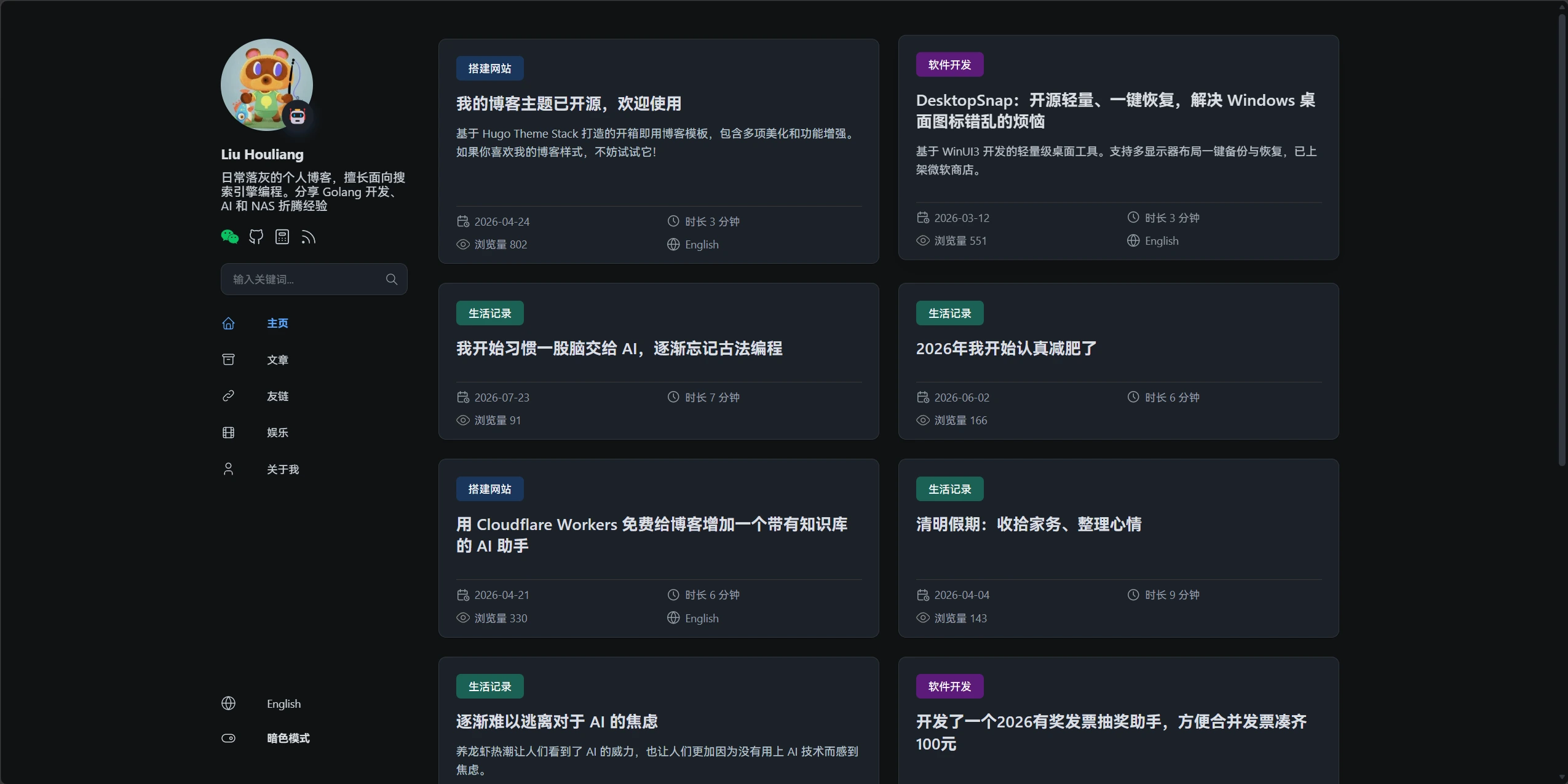Open the GitHub profile icon

point(256,237)
